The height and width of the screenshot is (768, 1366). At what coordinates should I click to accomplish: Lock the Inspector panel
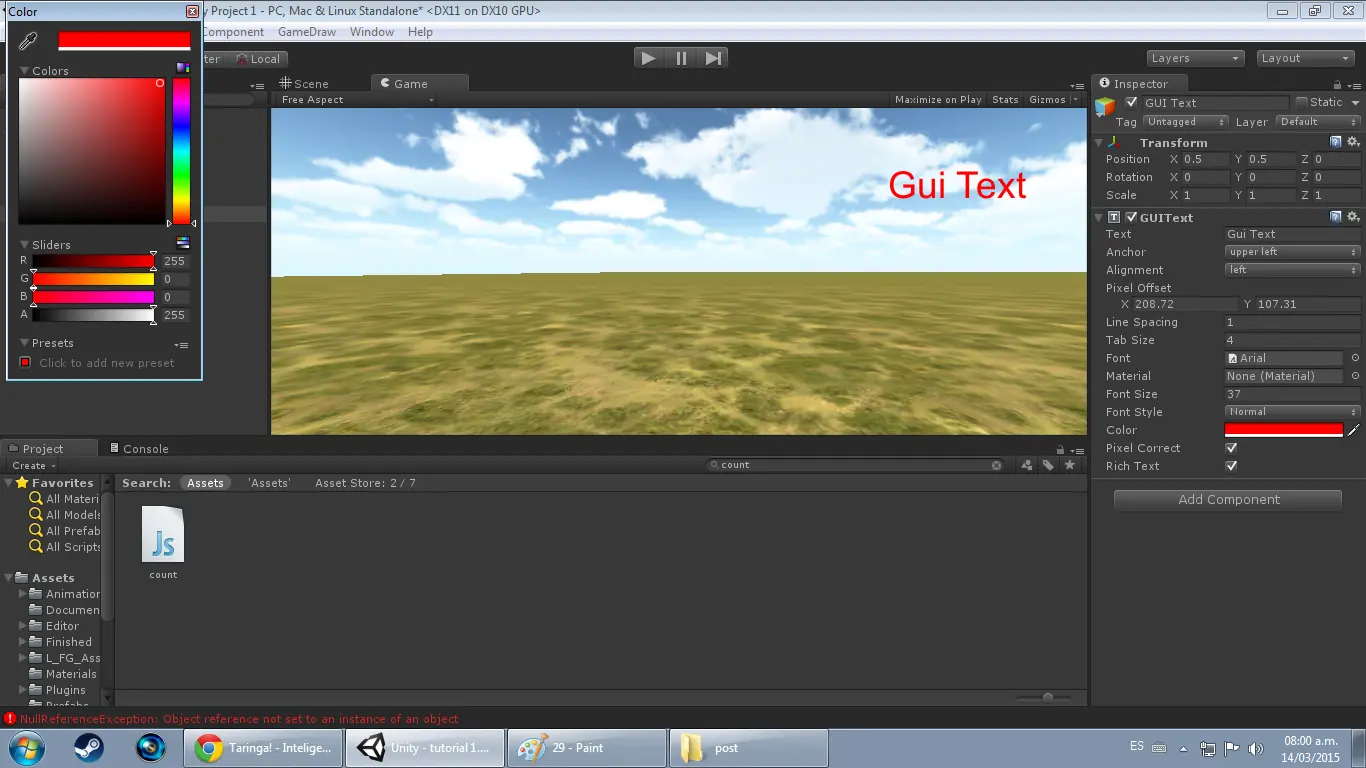pyautogui.click(x=1337, y=85)
